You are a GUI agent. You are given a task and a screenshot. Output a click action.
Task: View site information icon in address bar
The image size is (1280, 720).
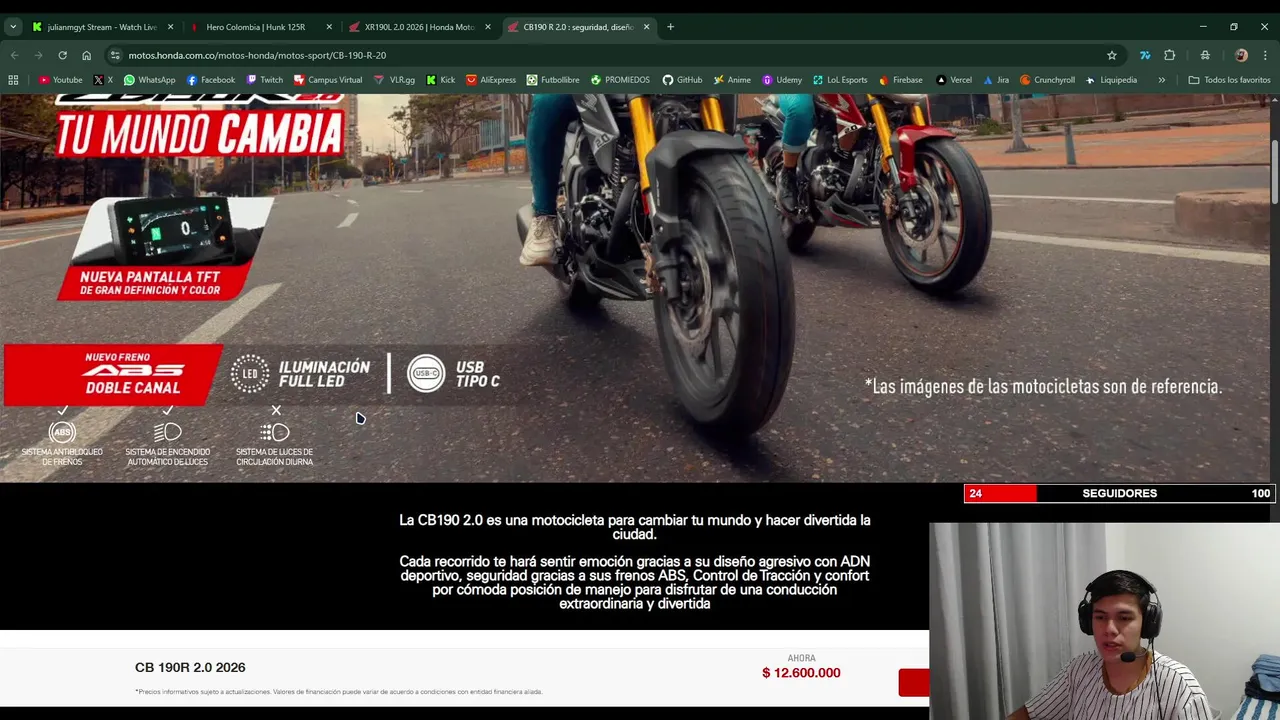[x=115, y=55]
